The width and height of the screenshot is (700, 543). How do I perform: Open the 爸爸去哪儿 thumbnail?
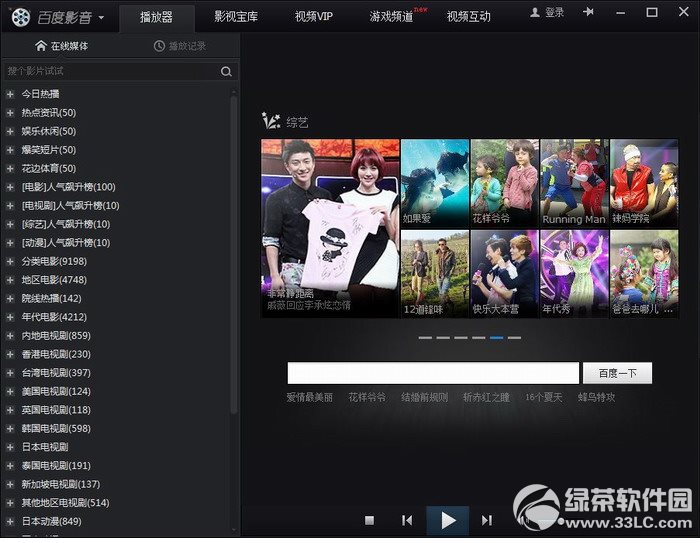[x=644, y=274]
